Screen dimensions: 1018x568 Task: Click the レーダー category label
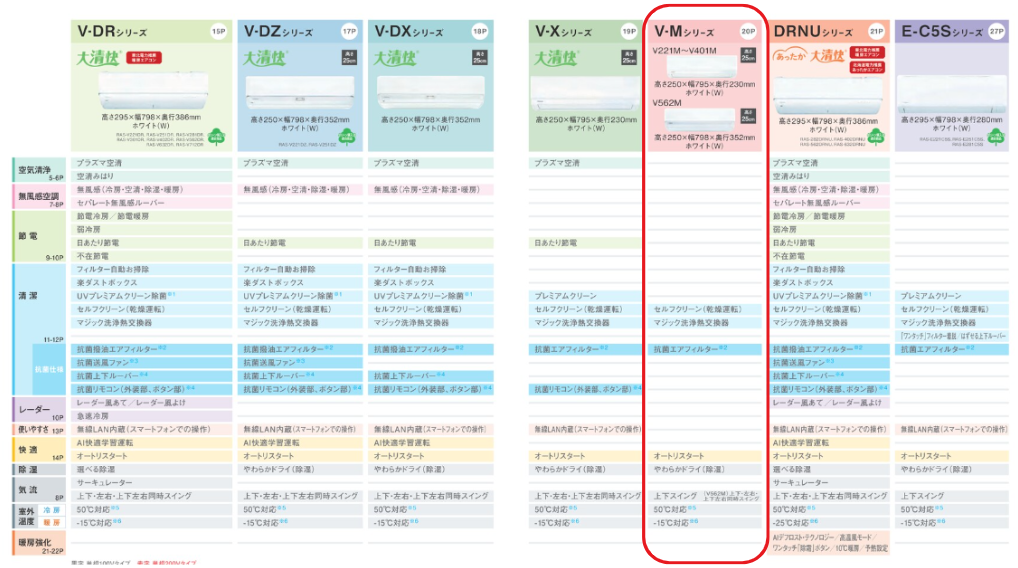click(39, 409)
